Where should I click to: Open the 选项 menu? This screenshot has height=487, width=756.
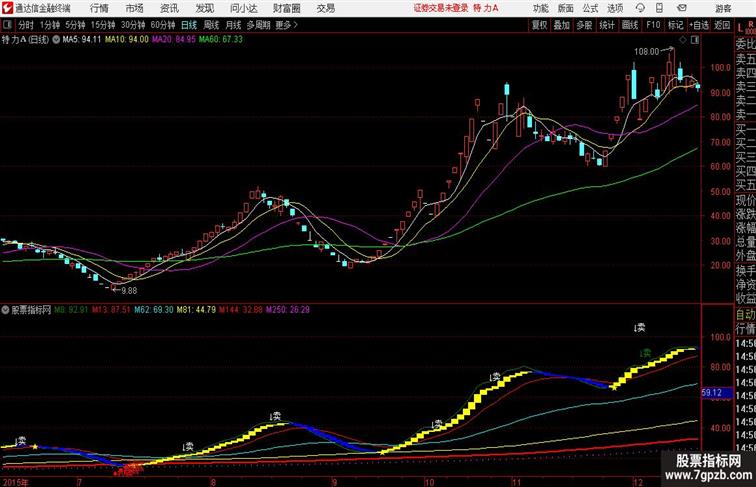[615, 8]
